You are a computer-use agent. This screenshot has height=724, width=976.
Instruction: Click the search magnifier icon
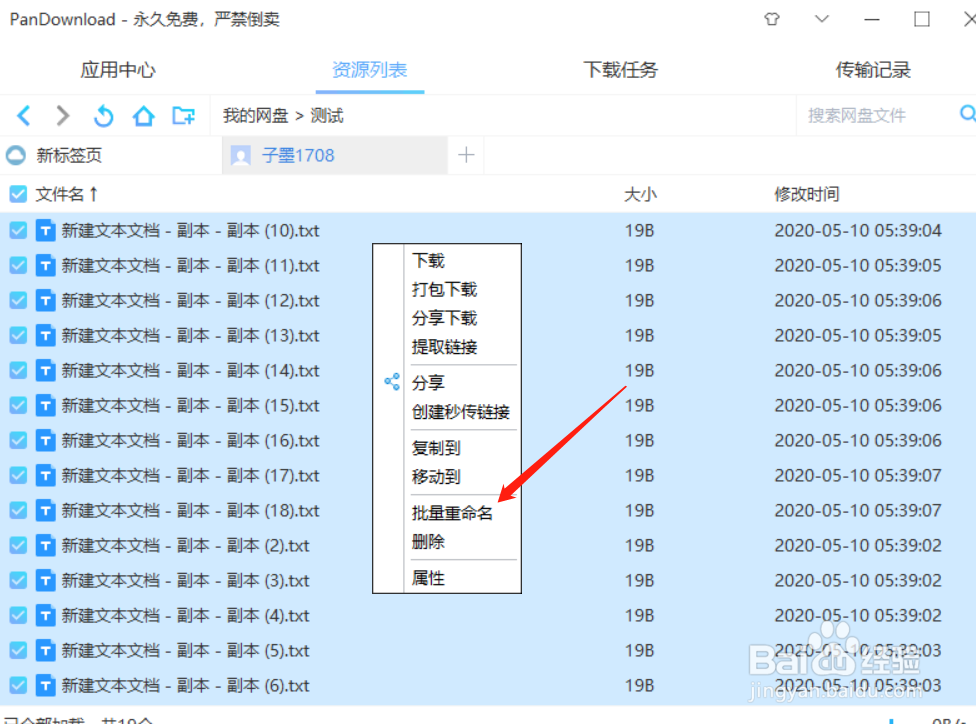(964, 114)
